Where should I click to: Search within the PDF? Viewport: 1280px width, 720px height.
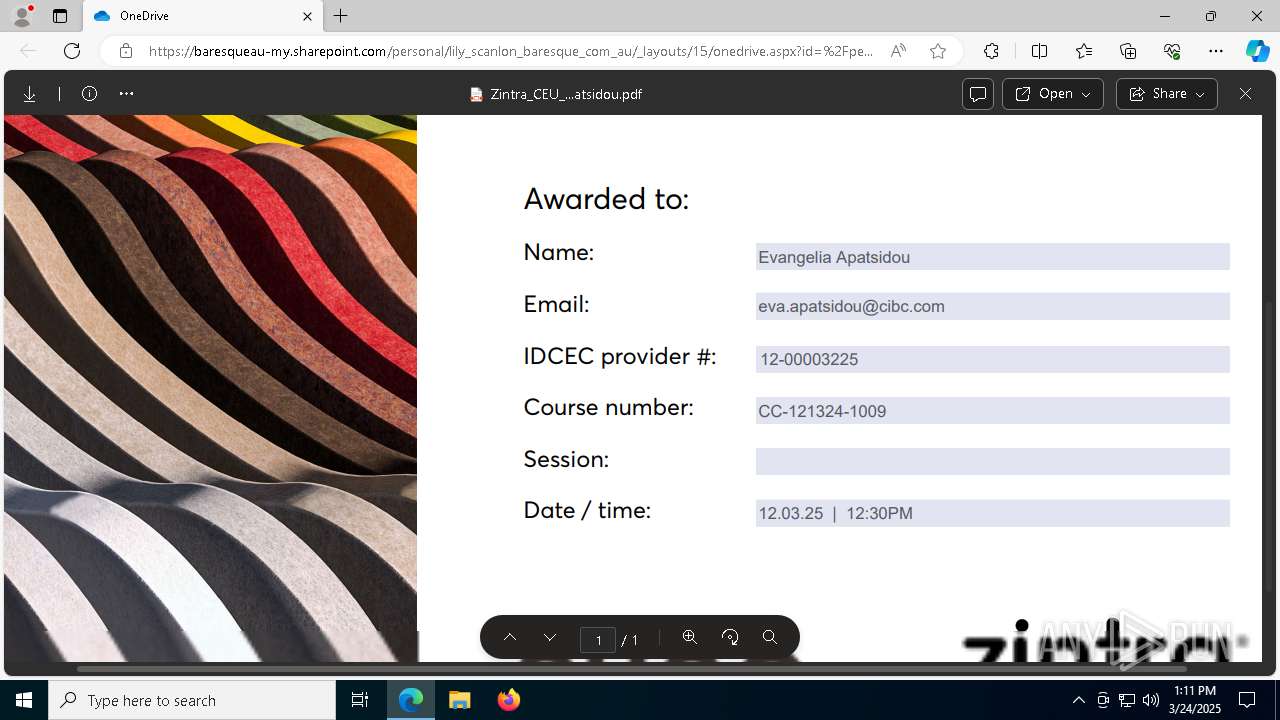tap(770, 638)
